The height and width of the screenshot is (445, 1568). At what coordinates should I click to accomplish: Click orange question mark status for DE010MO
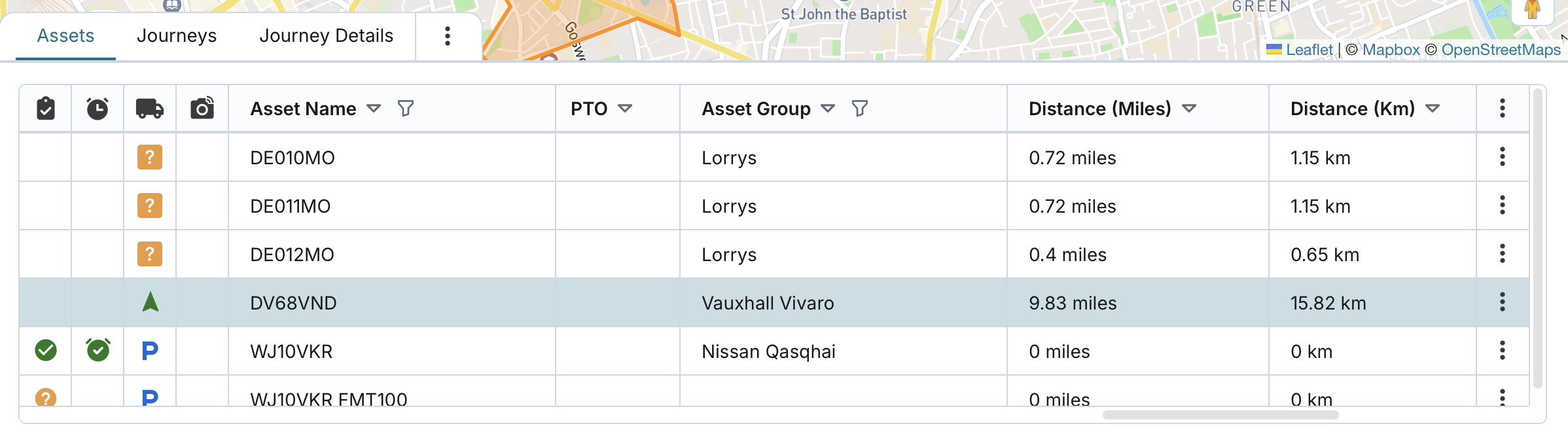(x=150, y=158)
